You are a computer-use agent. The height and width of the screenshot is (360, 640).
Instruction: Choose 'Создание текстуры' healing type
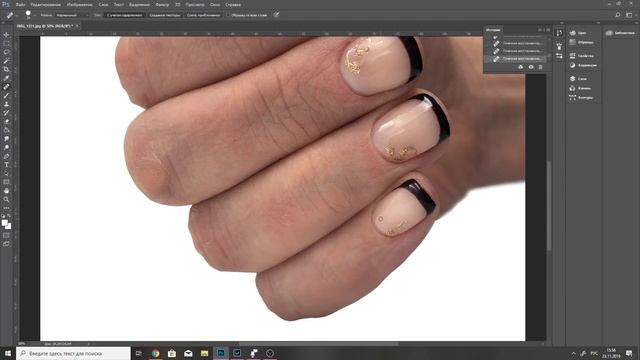coord(164,15)
